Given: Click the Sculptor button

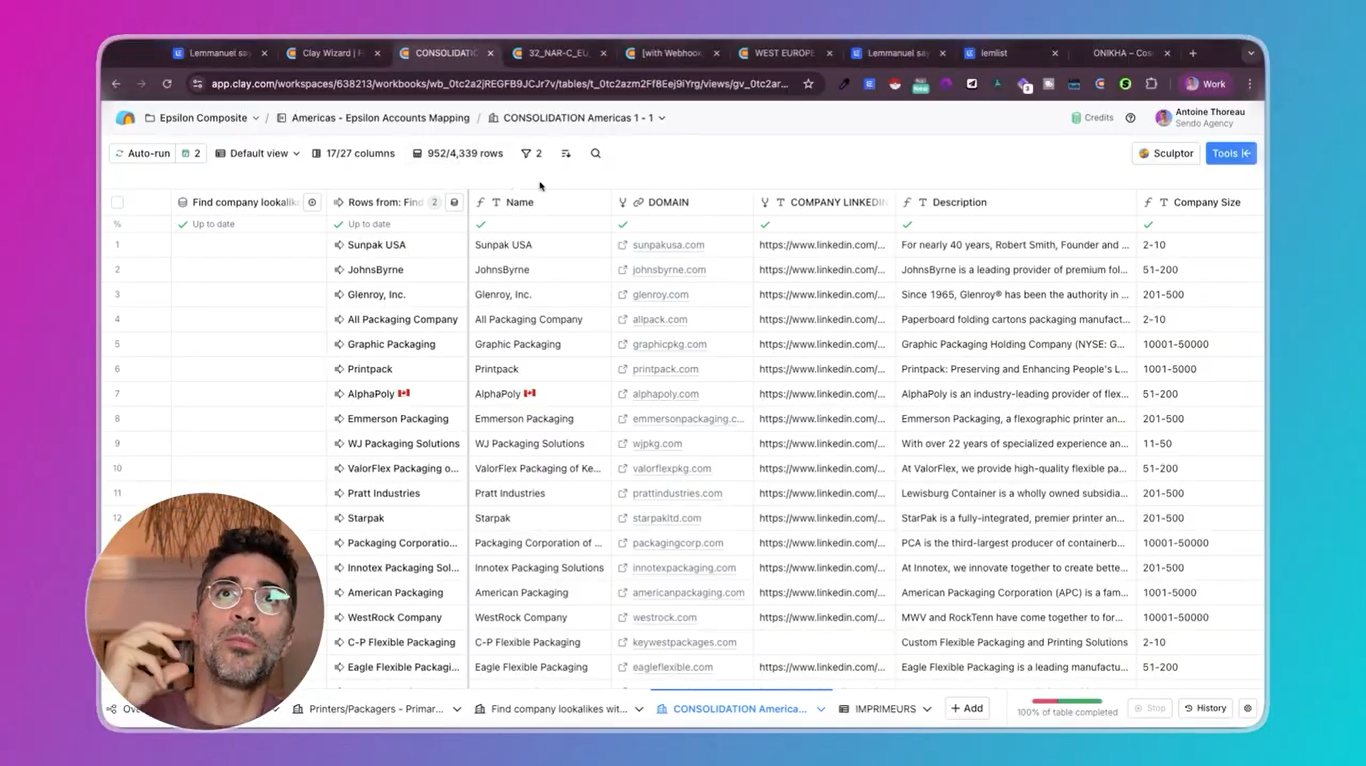Looking at the screenshot, I should coord(1166,154).
